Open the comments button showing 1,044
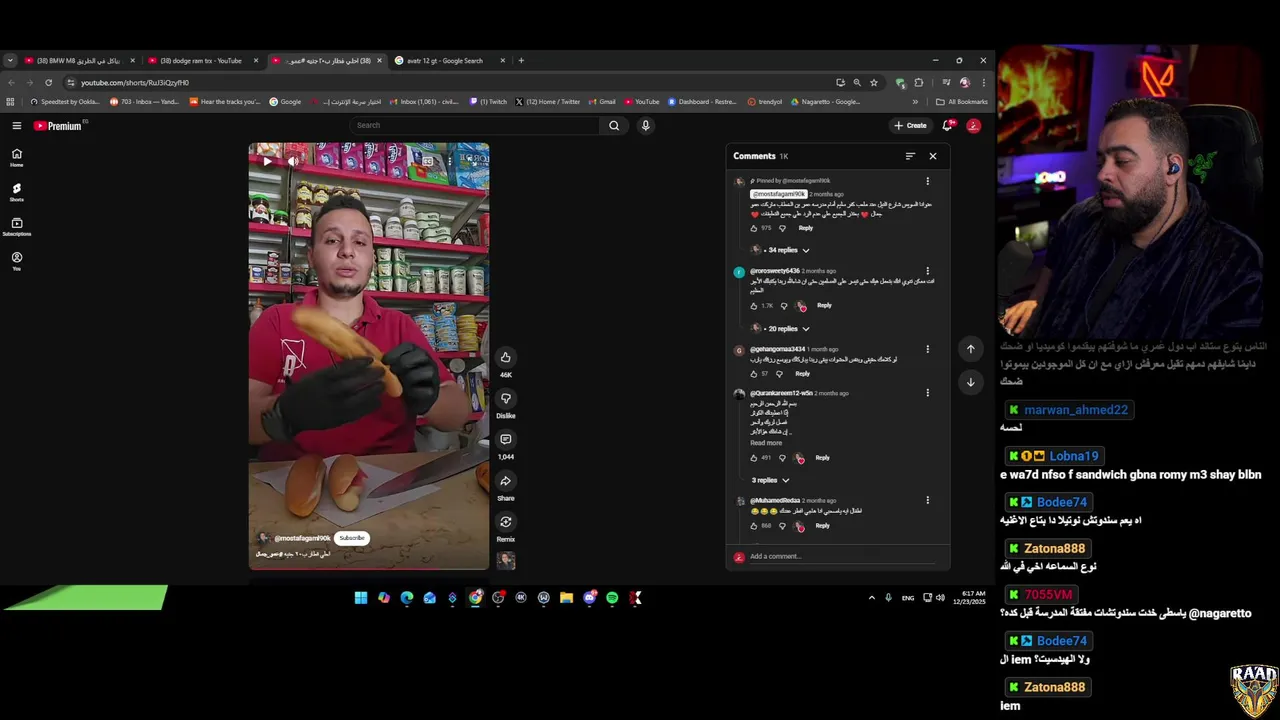The image size is (1280, 720). 506,440
